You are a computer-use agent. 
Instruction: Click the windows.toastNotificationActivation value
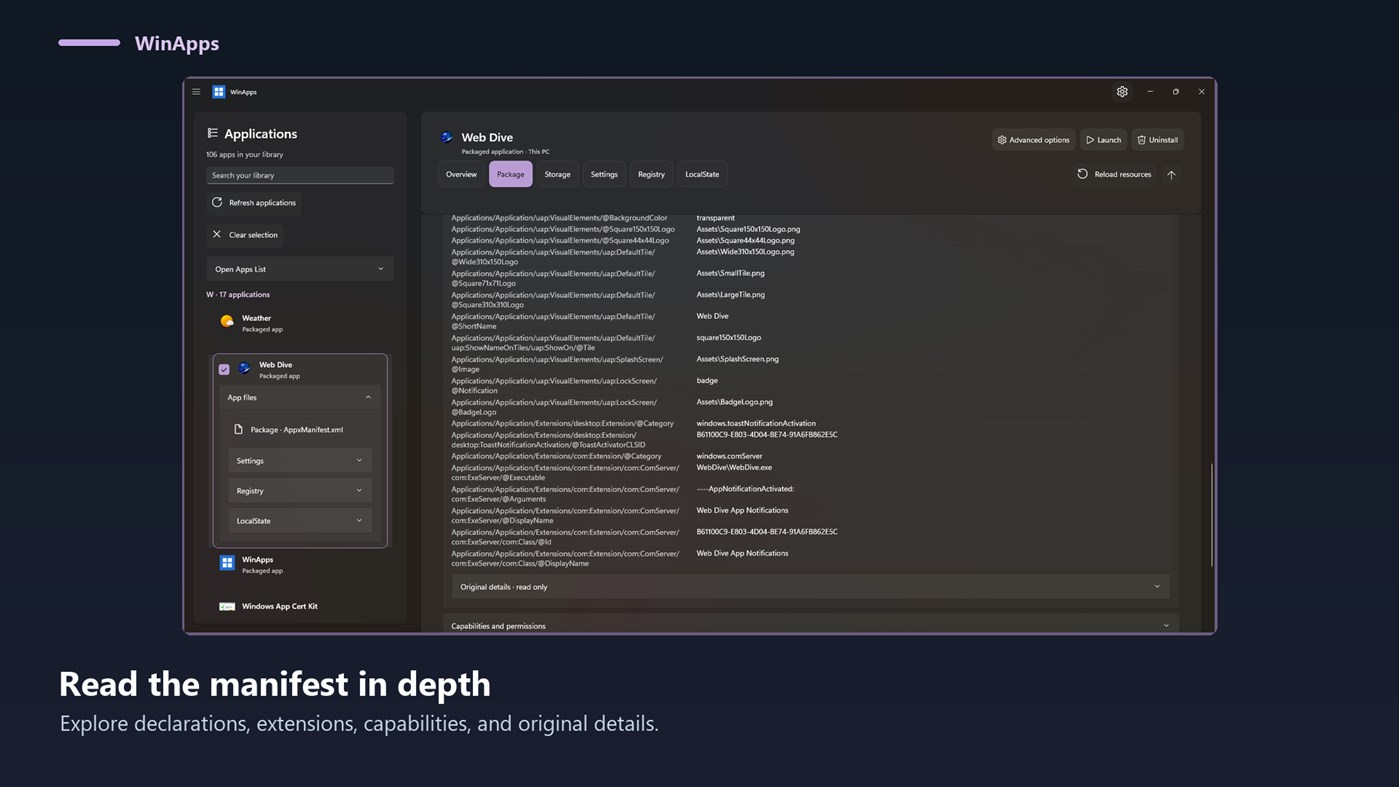tap(756, 423)
